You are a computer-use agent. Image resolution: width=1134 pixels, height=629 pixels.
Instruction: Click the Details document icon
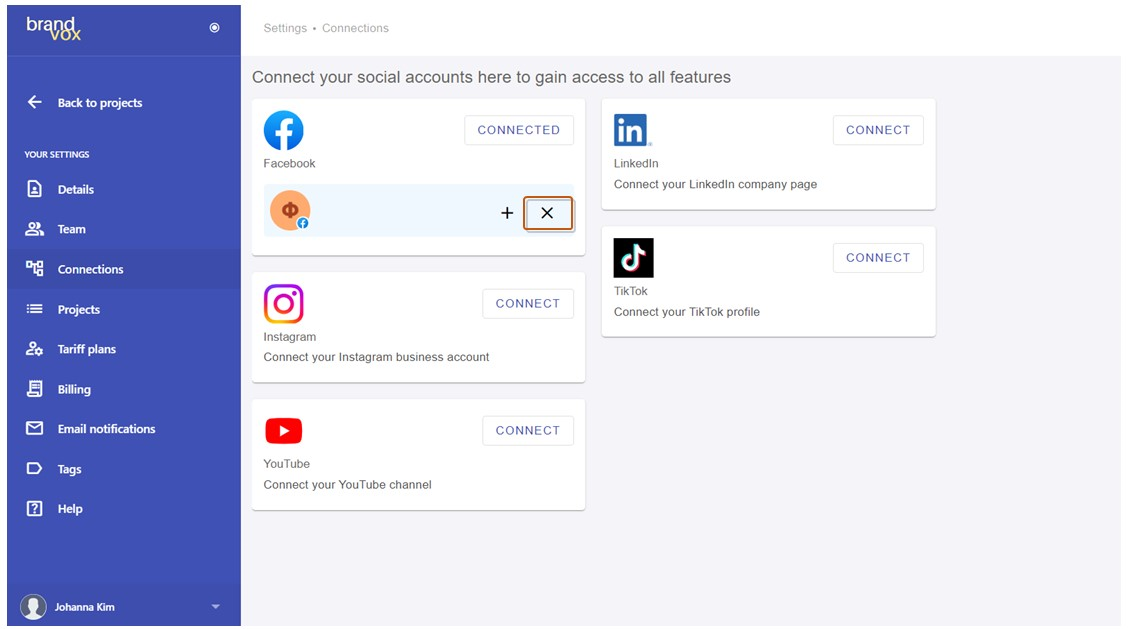click(34, 189)
